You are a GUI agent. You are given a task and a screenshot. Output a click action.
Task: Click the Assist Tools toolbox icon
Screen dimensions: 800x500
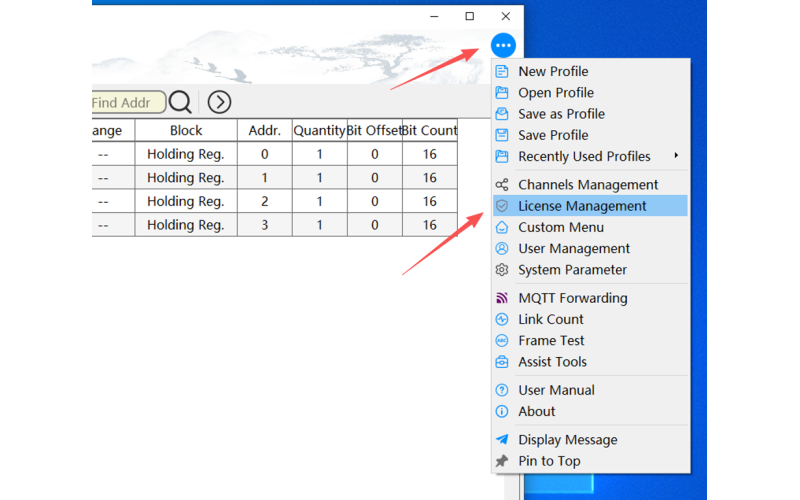502,362
